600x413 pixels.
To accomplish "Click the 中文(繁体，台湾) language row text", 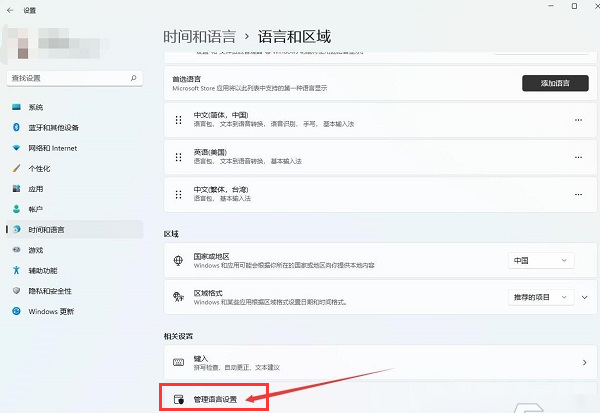I will [221, 189].
